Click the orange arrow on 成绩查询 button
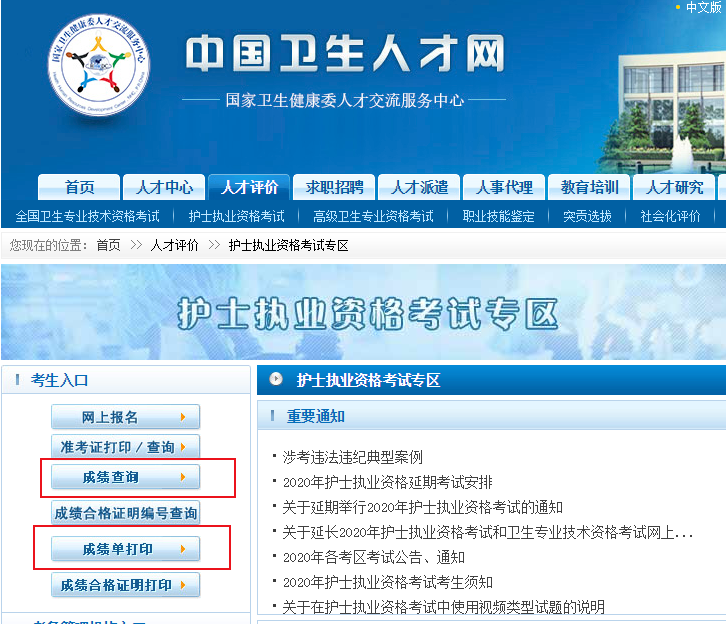Screen dimensions: 726x624 pos(182,477)
